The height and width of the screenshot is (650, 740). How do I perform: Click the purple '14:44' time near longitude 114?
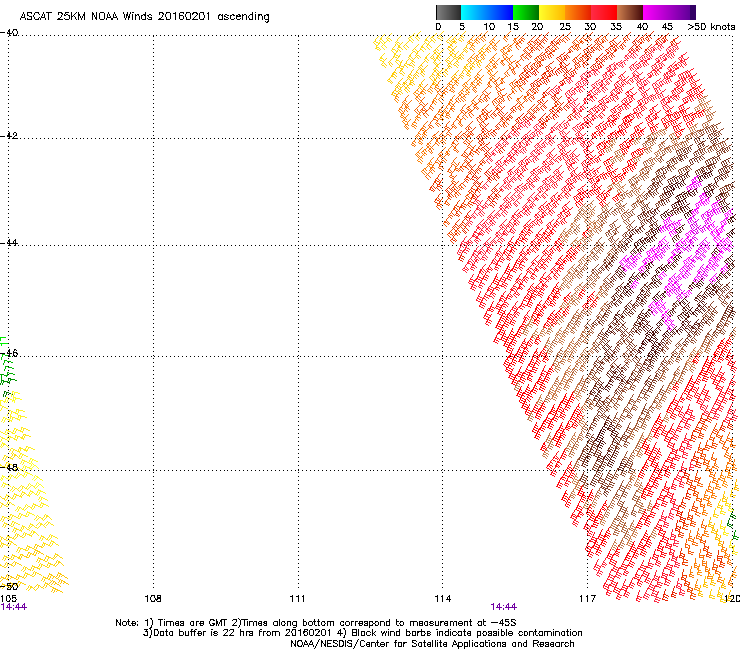(x=504, y=607)
